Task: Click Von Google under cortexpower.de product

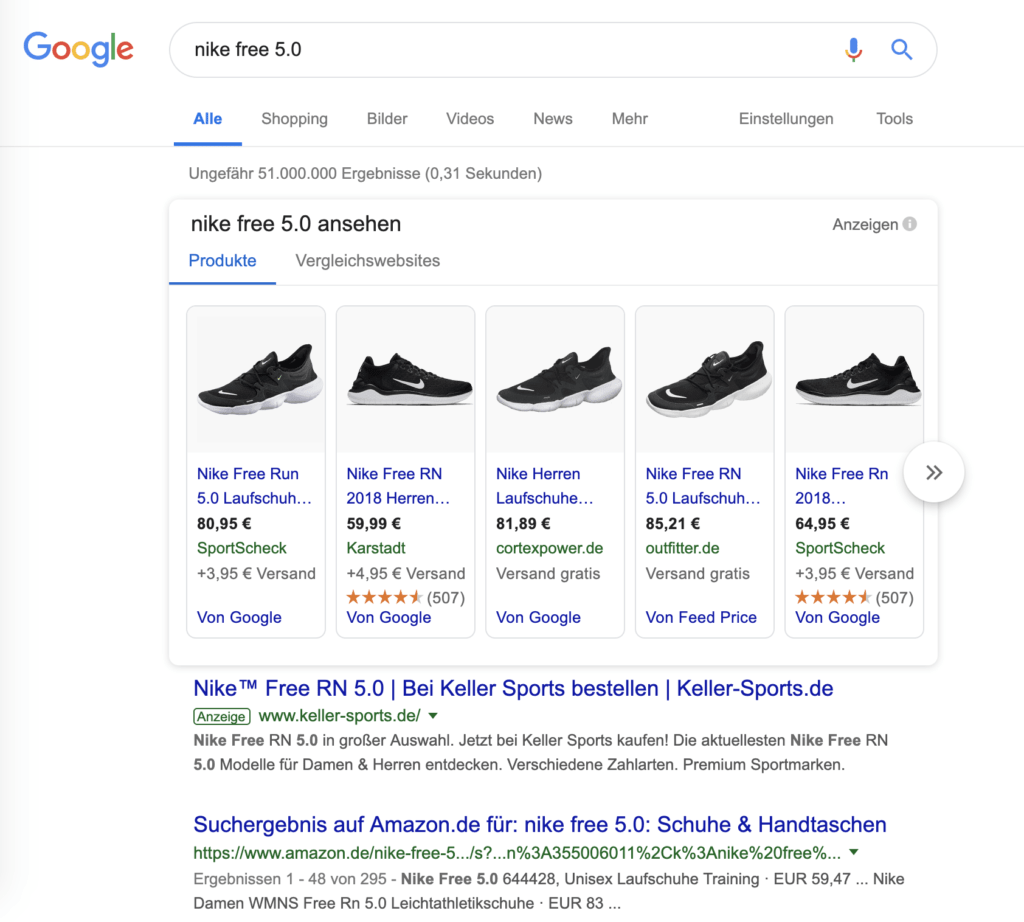Action: point(538,617)
